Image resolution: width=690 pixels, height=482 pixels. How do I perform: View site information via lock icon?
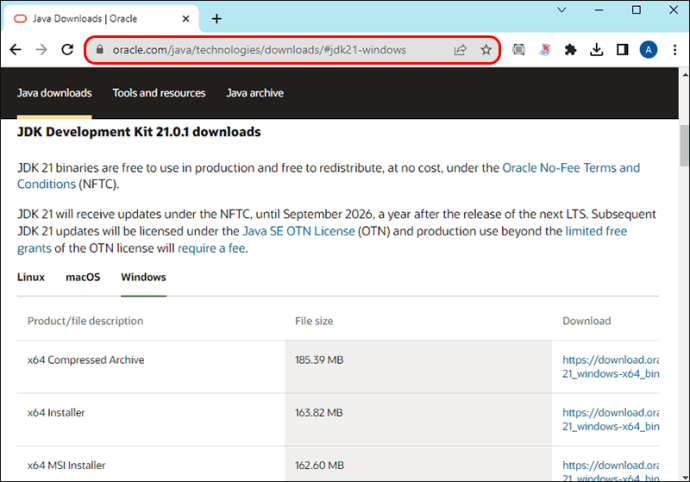100,50
